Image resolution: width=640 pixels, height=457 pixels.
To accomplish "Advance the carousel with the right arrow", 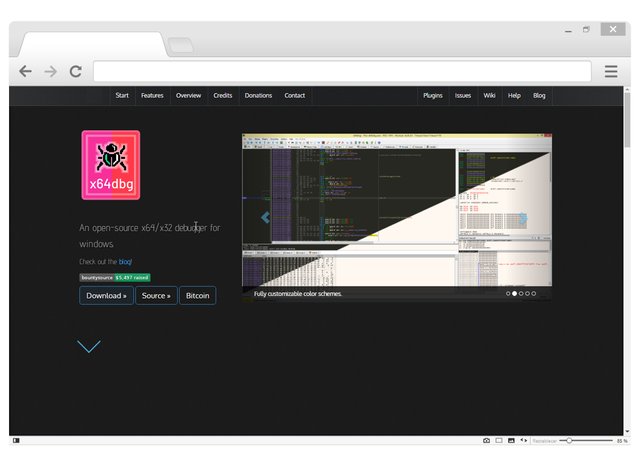I will (523, 218).
